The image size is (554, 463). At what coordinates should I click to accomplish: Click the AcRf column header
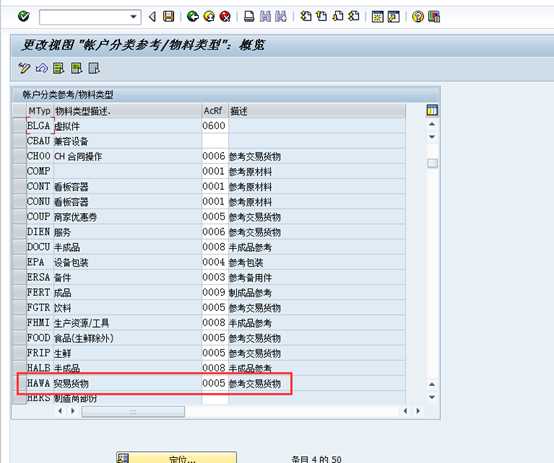pyautogui.click(x=215, y=111)
